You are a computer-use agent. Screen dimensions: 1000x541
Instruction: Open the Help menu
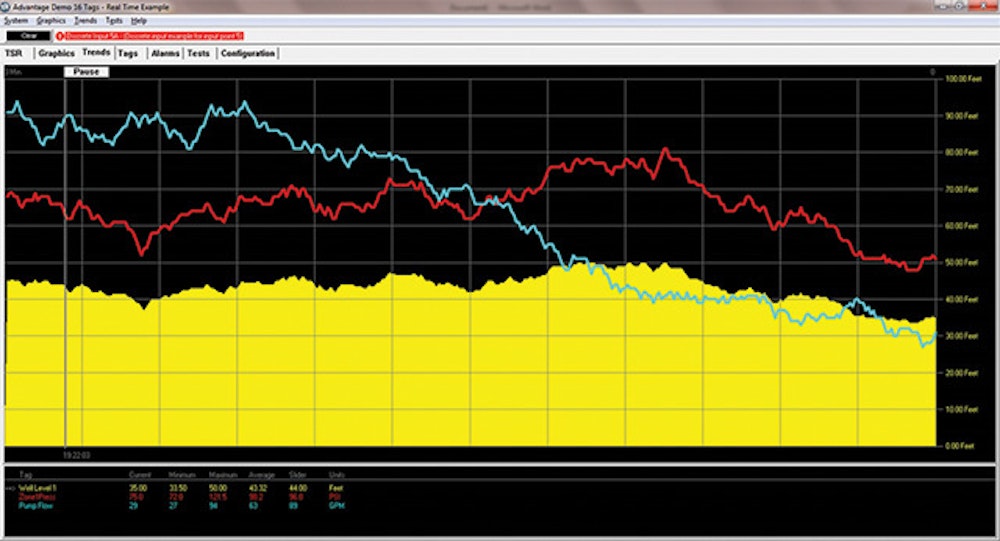[x=138, y=20]
